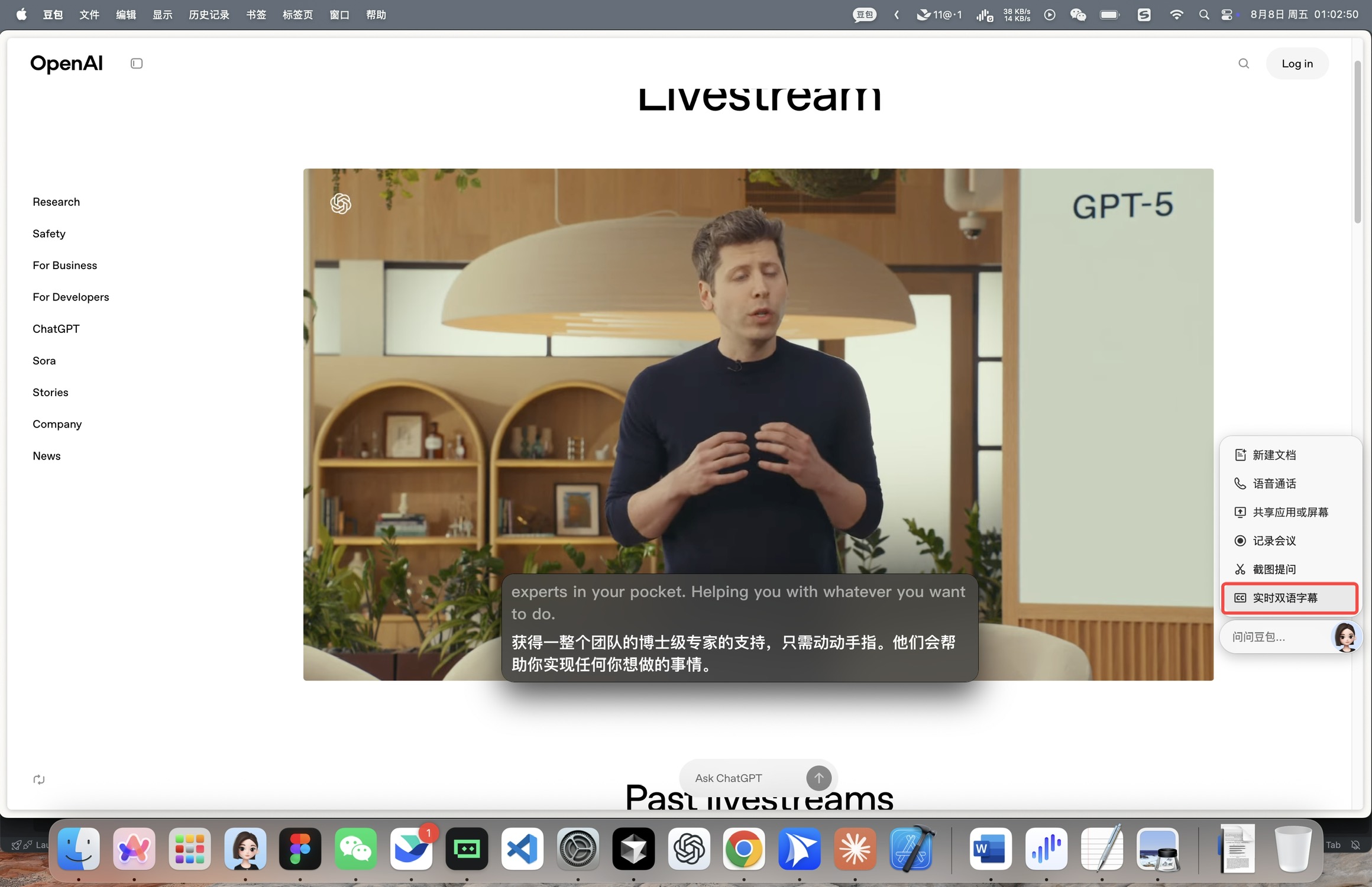Open the Stories navigation link

[50, 392]
